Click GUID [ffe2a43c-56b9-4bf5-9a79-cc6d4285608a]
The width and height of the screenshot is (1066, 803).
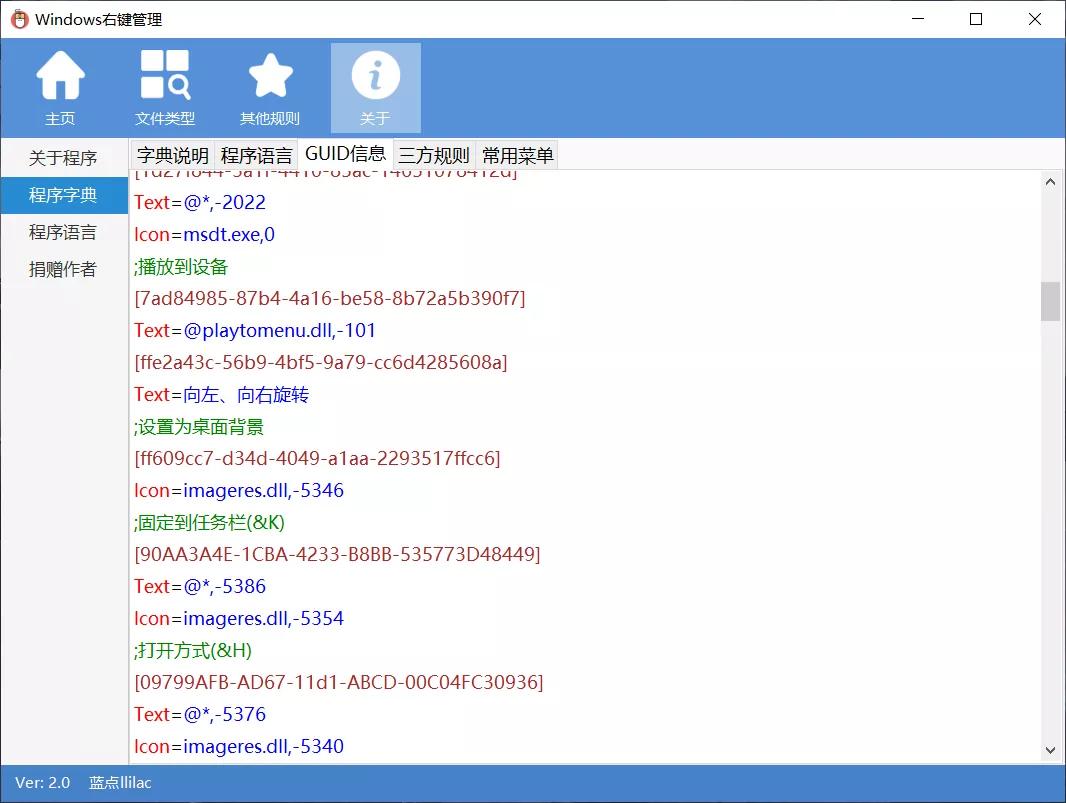[x=321, y=362]
